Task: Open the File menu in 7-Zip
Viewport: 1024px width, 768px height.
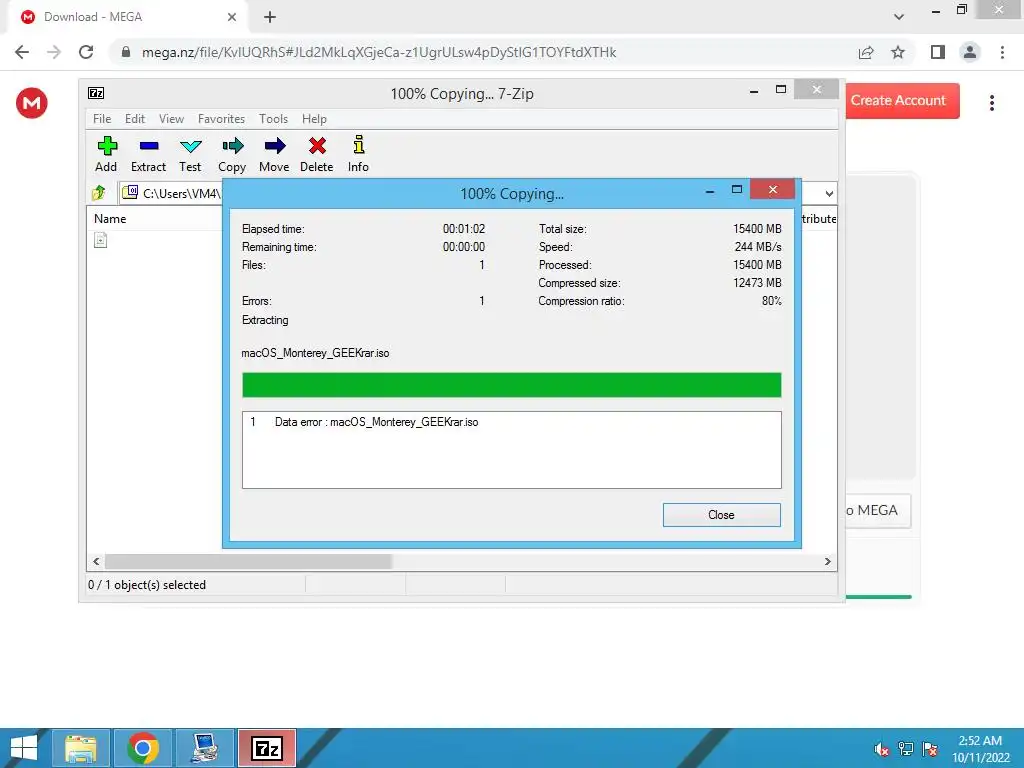Action: click(102, 119)
